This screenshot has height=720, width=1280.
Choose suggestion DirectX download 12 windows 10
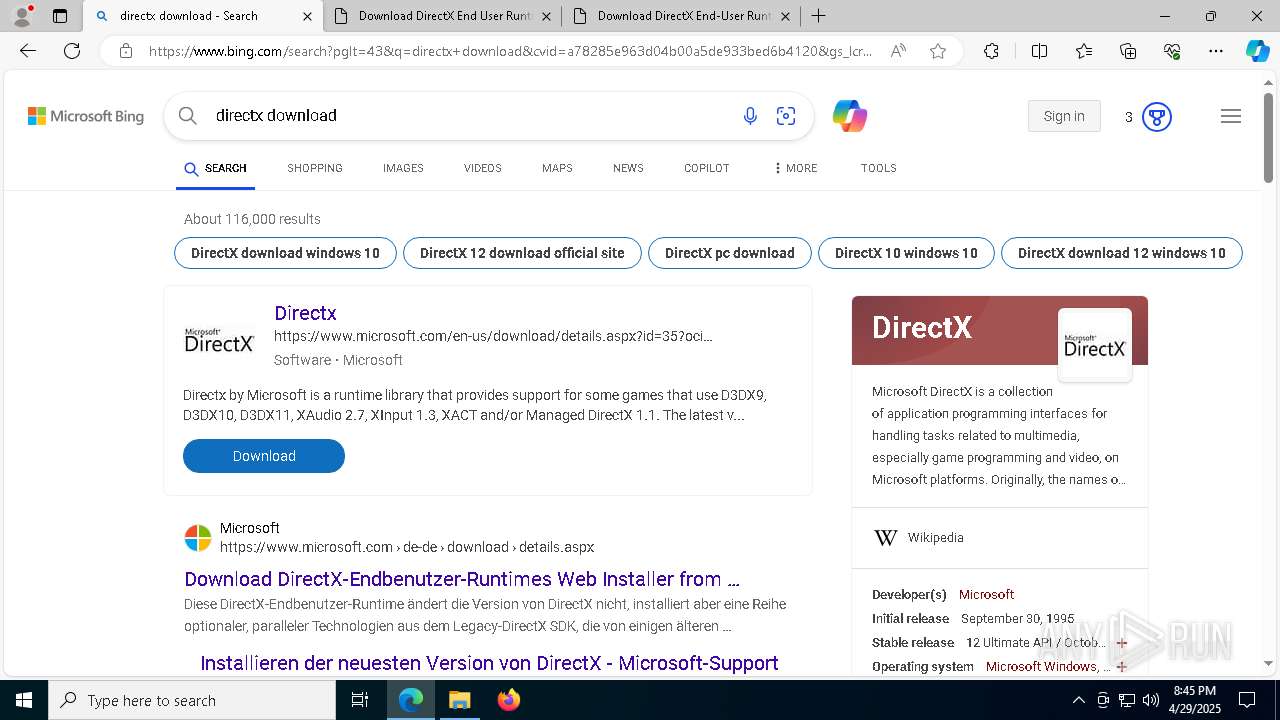[x=1121, y=253]
